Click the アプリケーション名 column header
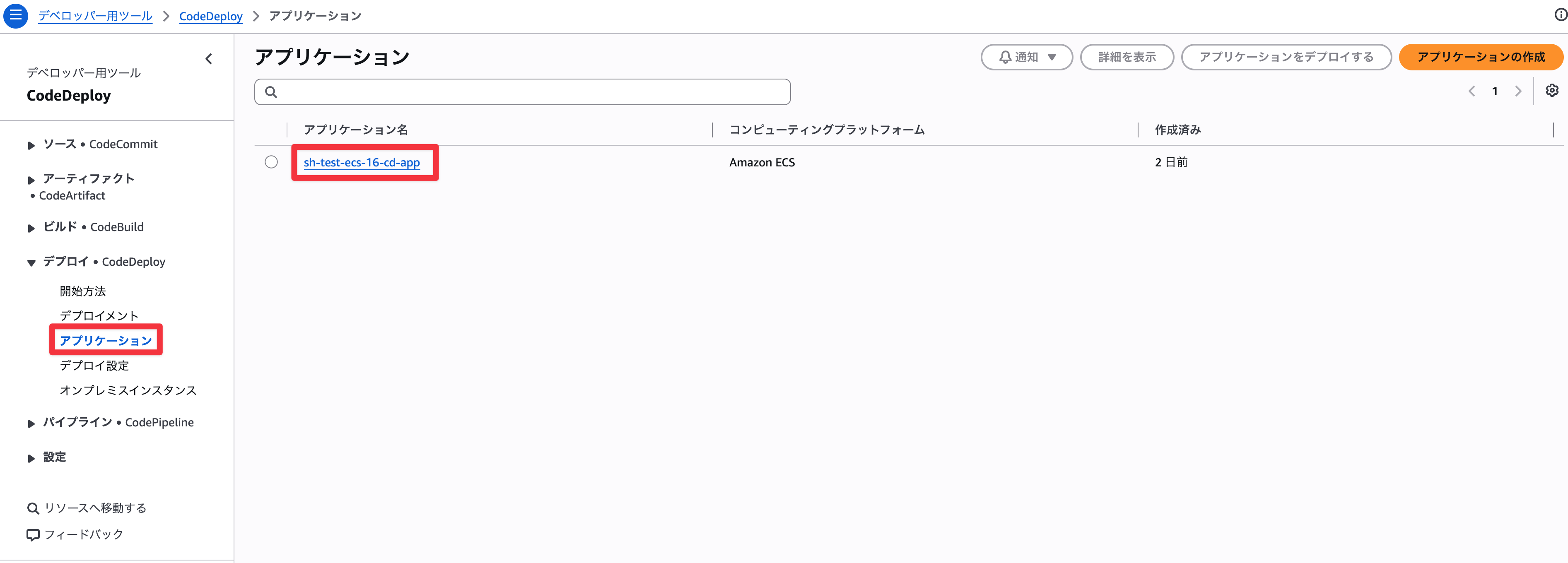Image resolution: width=1568 pixels, height=563 pixels. (355, 130)
